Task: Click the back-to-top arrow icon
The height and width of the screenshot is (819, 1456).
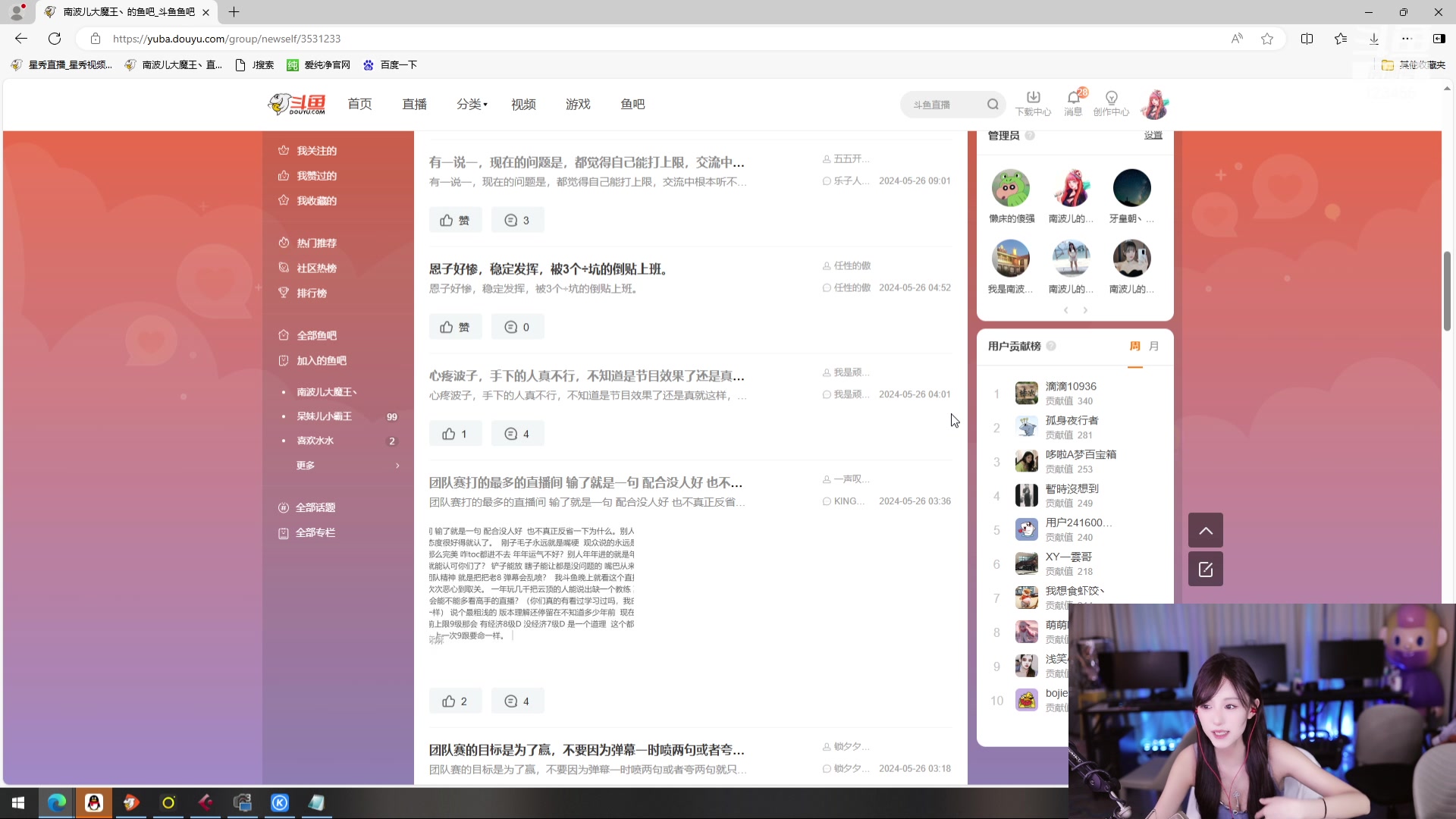Action: click(x=1206, y=530)
